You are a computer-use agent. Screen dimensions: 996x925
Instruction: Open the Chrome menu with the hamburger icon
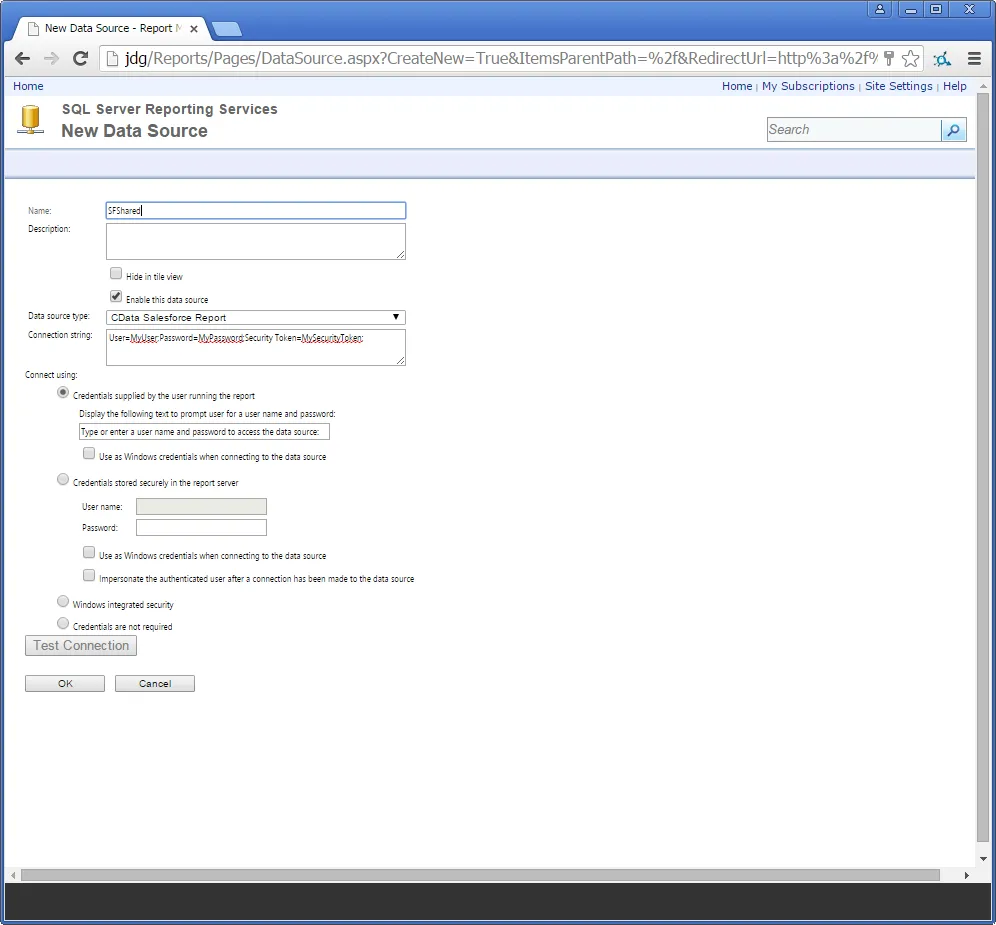pyautogui.click(x=974, y=58)
